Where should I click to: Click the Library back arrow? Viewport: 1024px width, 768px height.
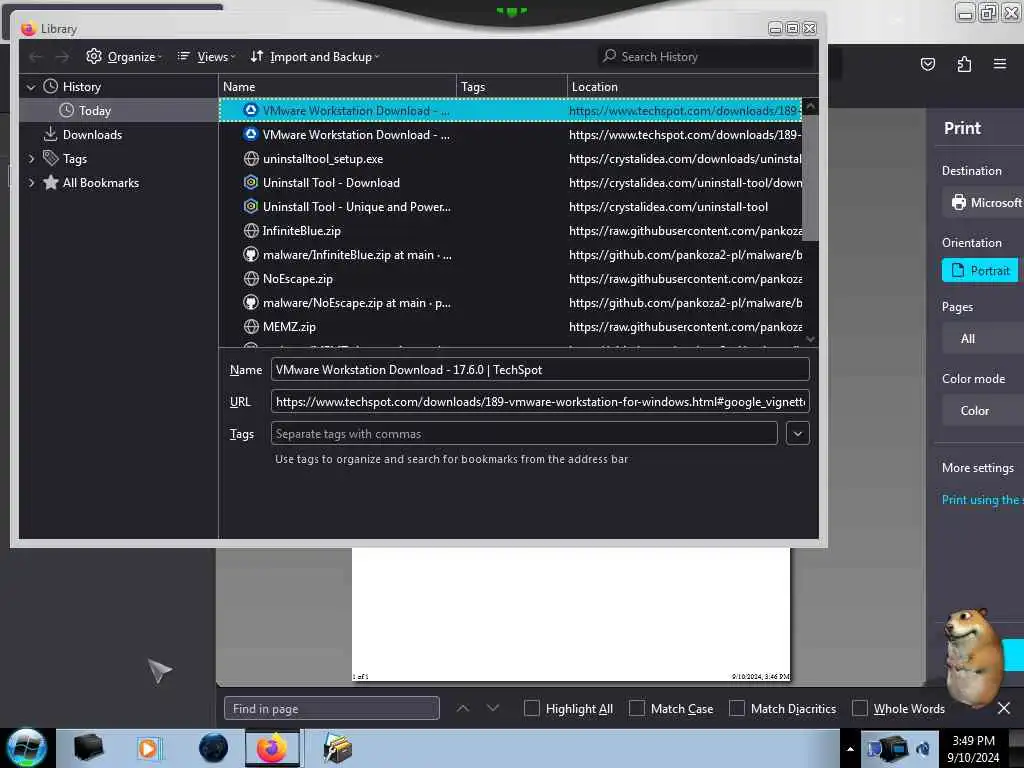36,57
